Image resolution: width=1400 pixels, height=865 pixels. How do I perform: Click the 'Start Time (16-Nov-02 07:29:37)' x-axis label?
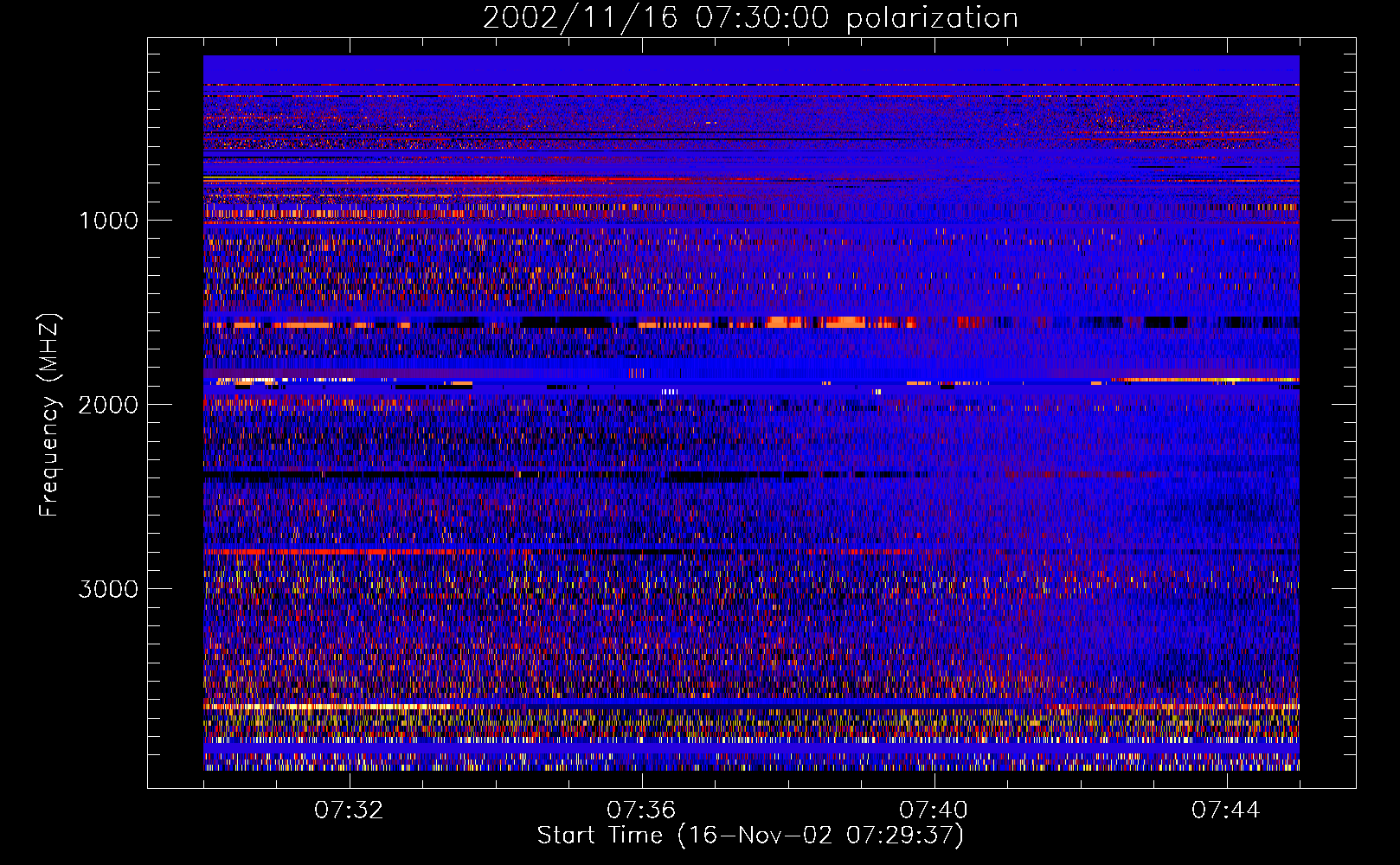[750, 836]
